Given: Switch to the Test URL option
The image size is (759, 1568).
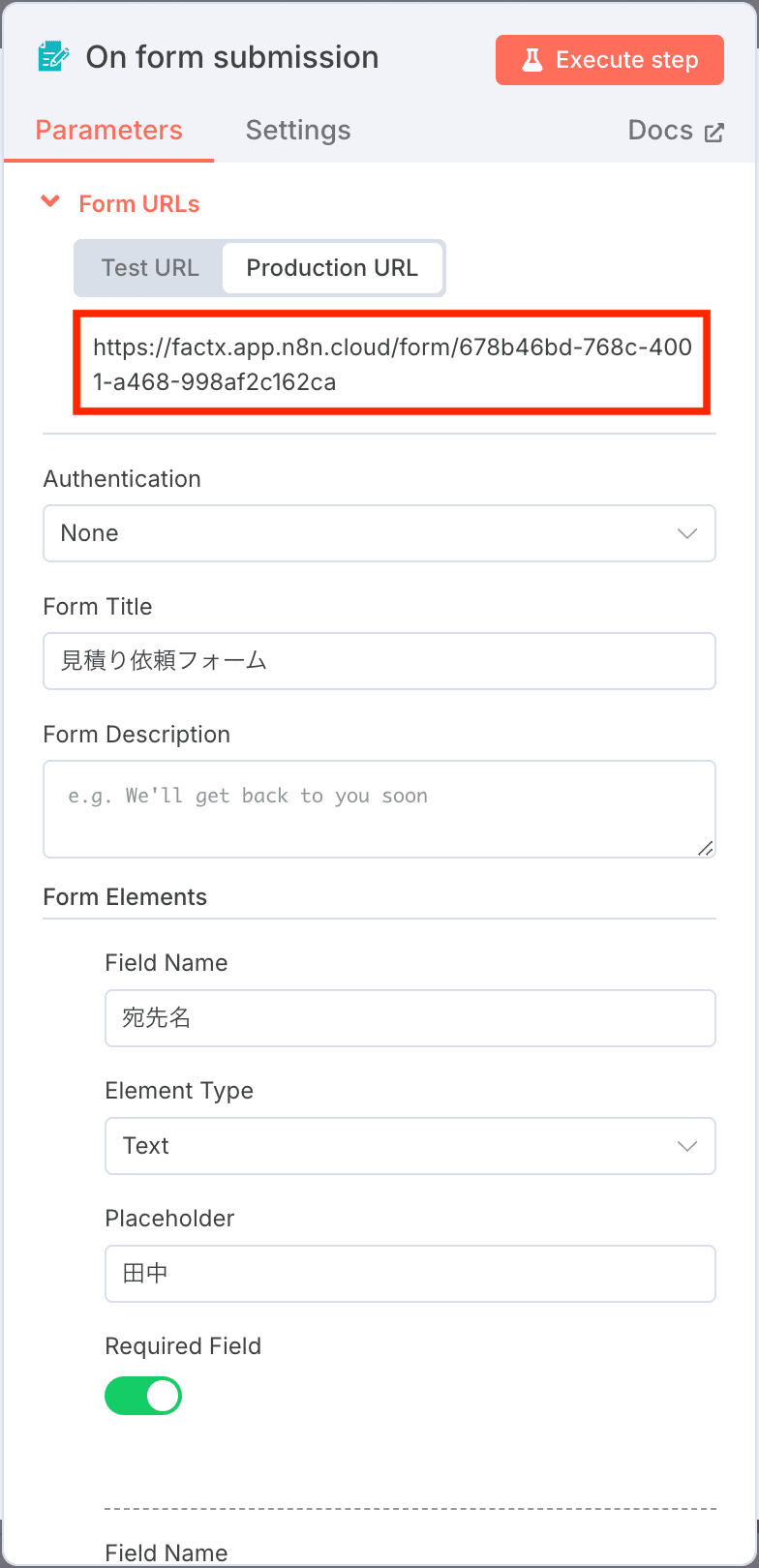Looking at the screenshot, I should pyautogui.click(x=150, y=268).
